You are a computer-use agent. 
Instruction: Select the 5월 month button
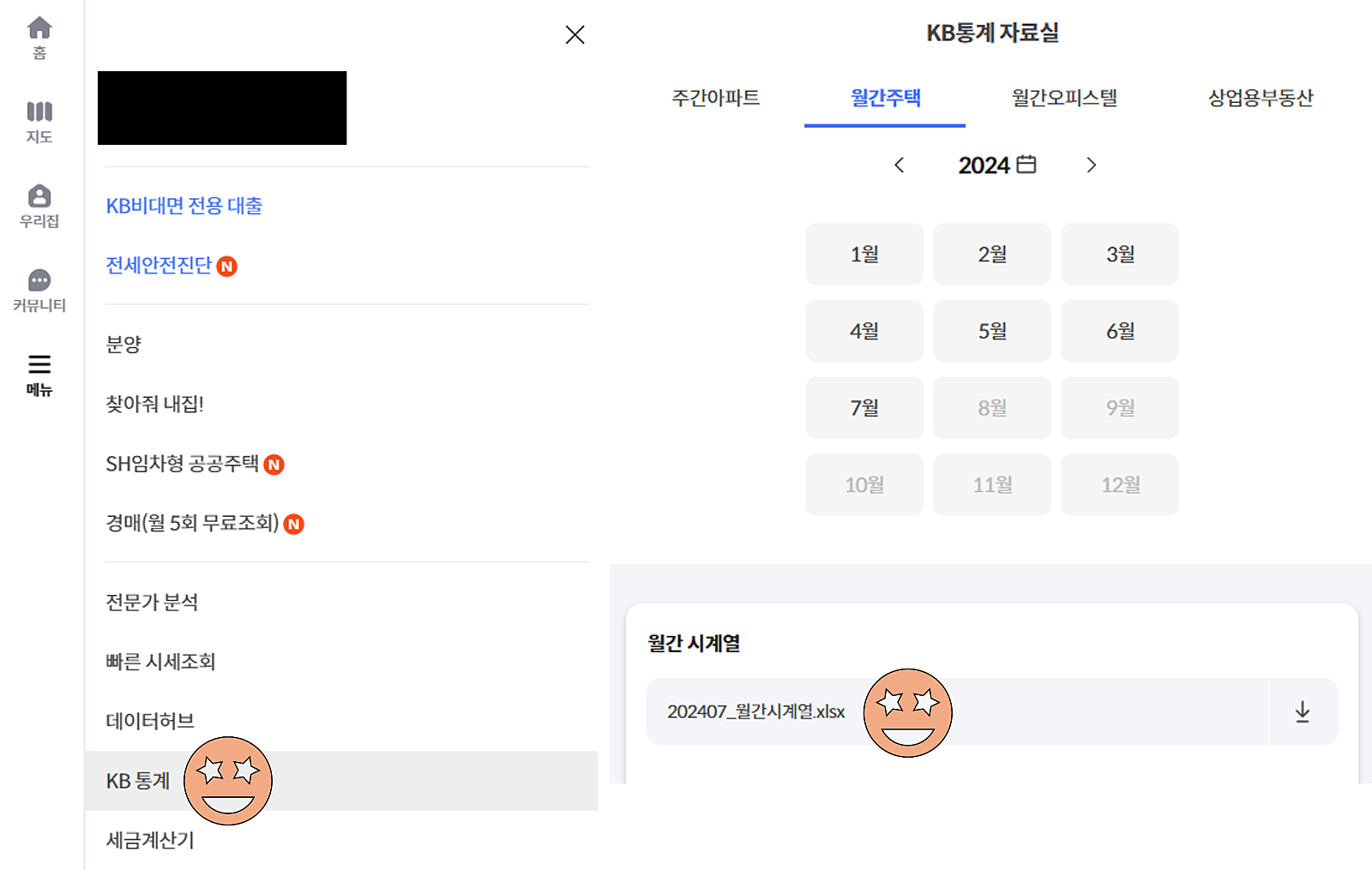992,331
